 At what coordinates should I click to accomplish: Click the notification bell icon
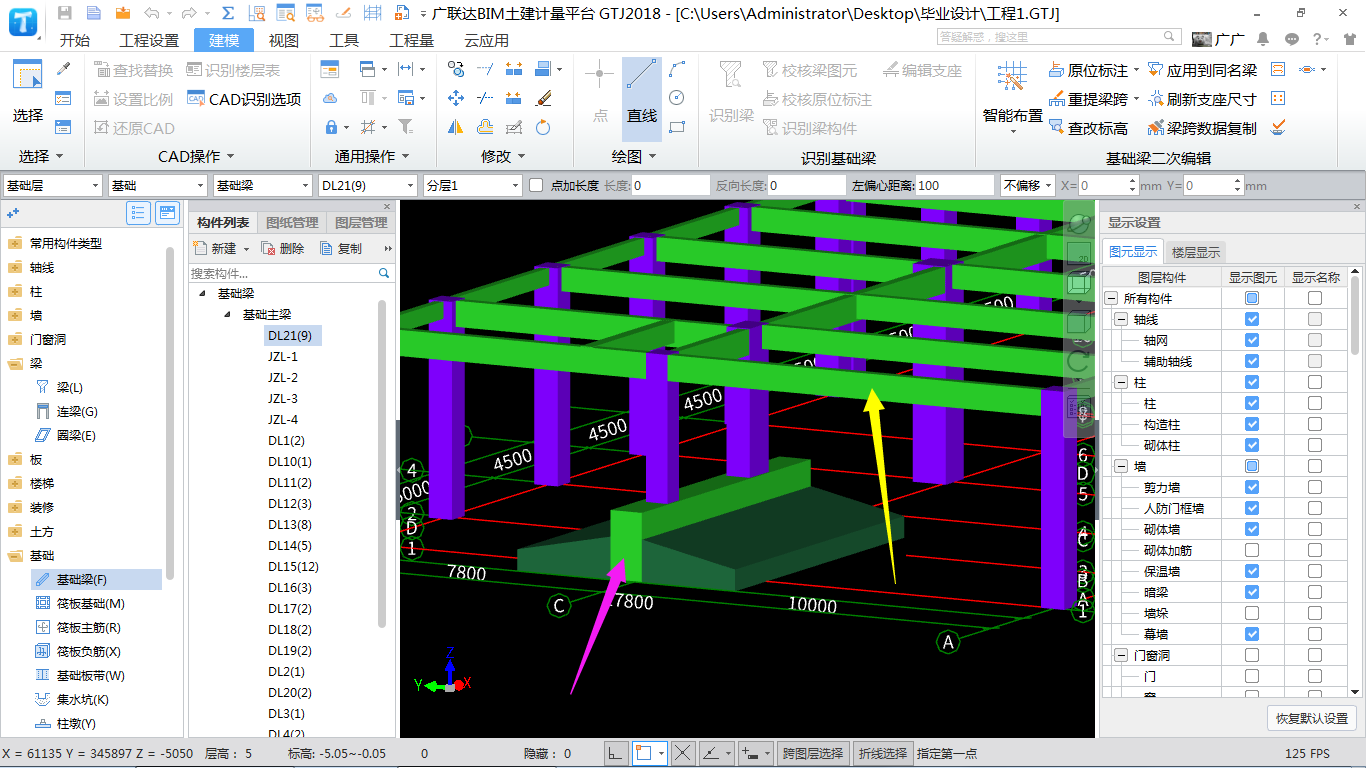1264,39
